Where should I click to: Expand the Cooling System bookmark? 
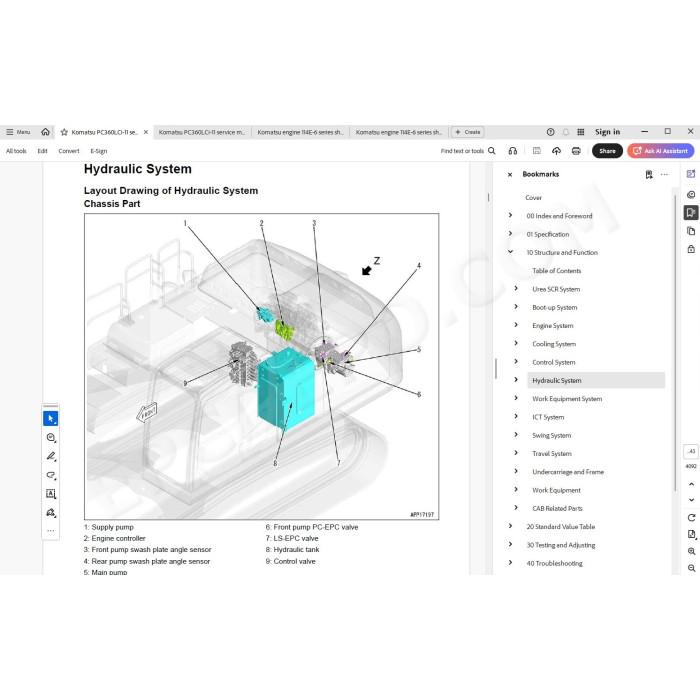pos(516,343)
